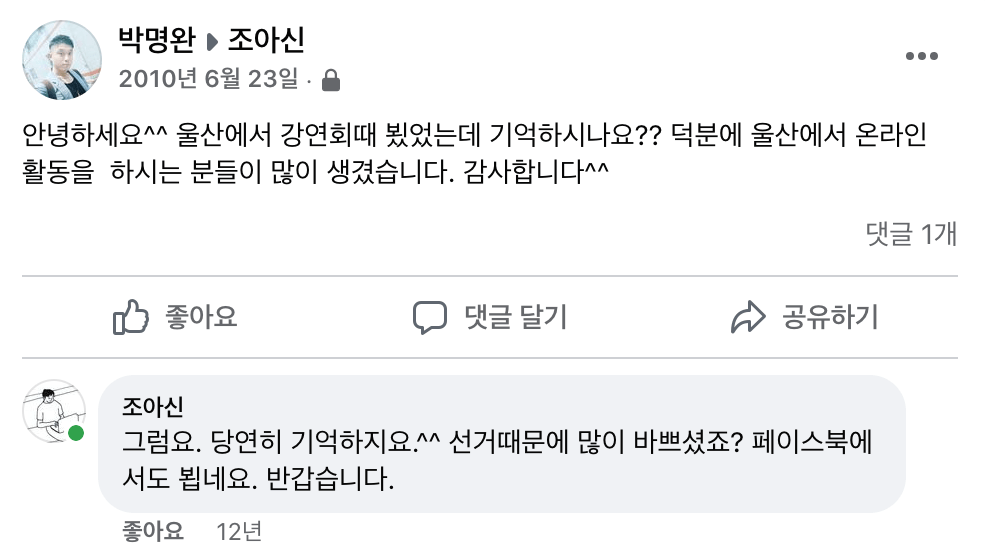
Task: Click the lock privacy icon beside the date
Action: click(x=329, y=80)
